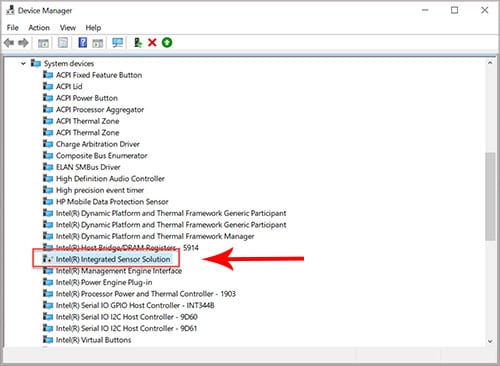Click the Device Manager title bar icon
Screen dimensions: 500x366
click(x=10, y=10)
